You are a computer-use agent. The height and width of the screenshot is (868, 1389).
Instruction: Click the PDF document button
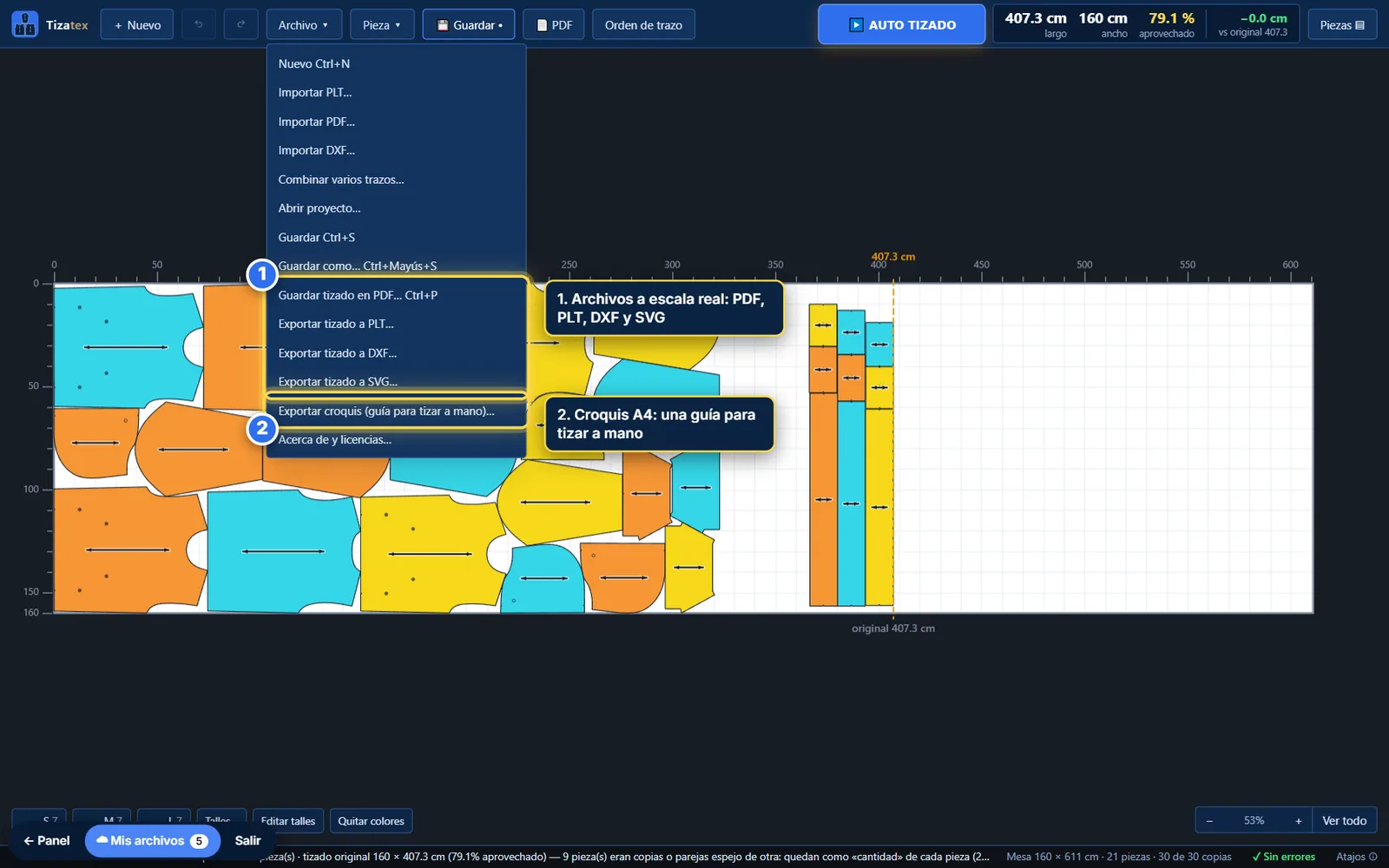point(554,25)
